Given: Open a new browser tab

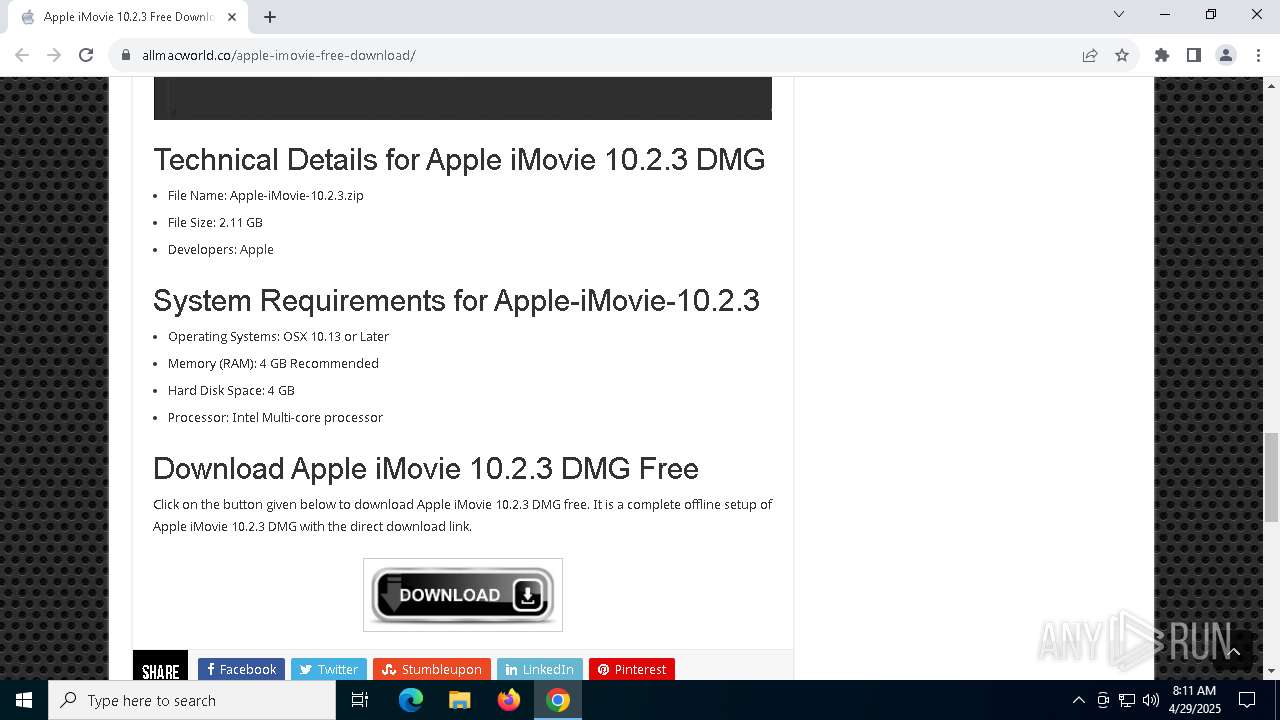Looking at the screenshot, I should click(x=270, y=16).
